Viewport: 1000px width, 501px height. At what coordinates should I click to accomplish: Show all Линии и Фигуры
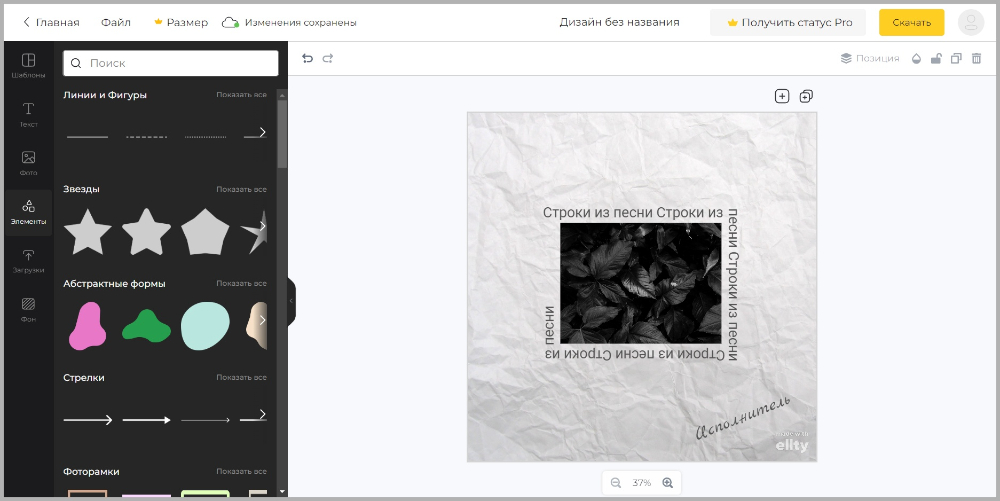[241, 95]
